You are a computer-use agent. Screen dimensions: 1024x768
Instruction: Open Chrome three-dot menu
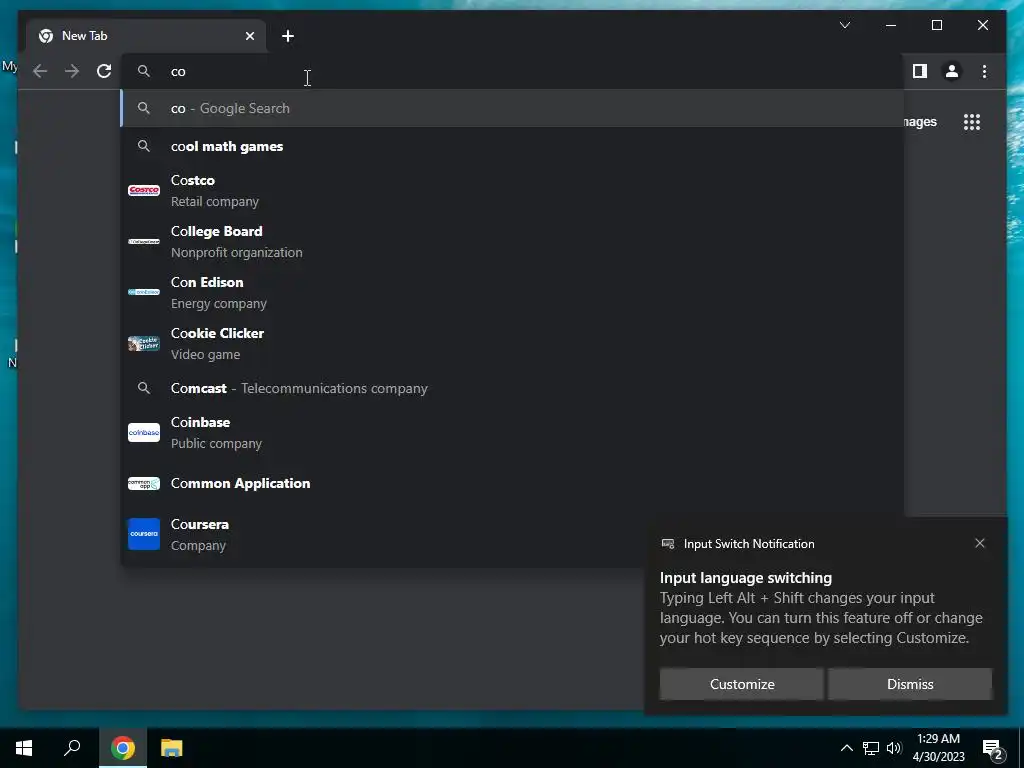coord(984,71)
